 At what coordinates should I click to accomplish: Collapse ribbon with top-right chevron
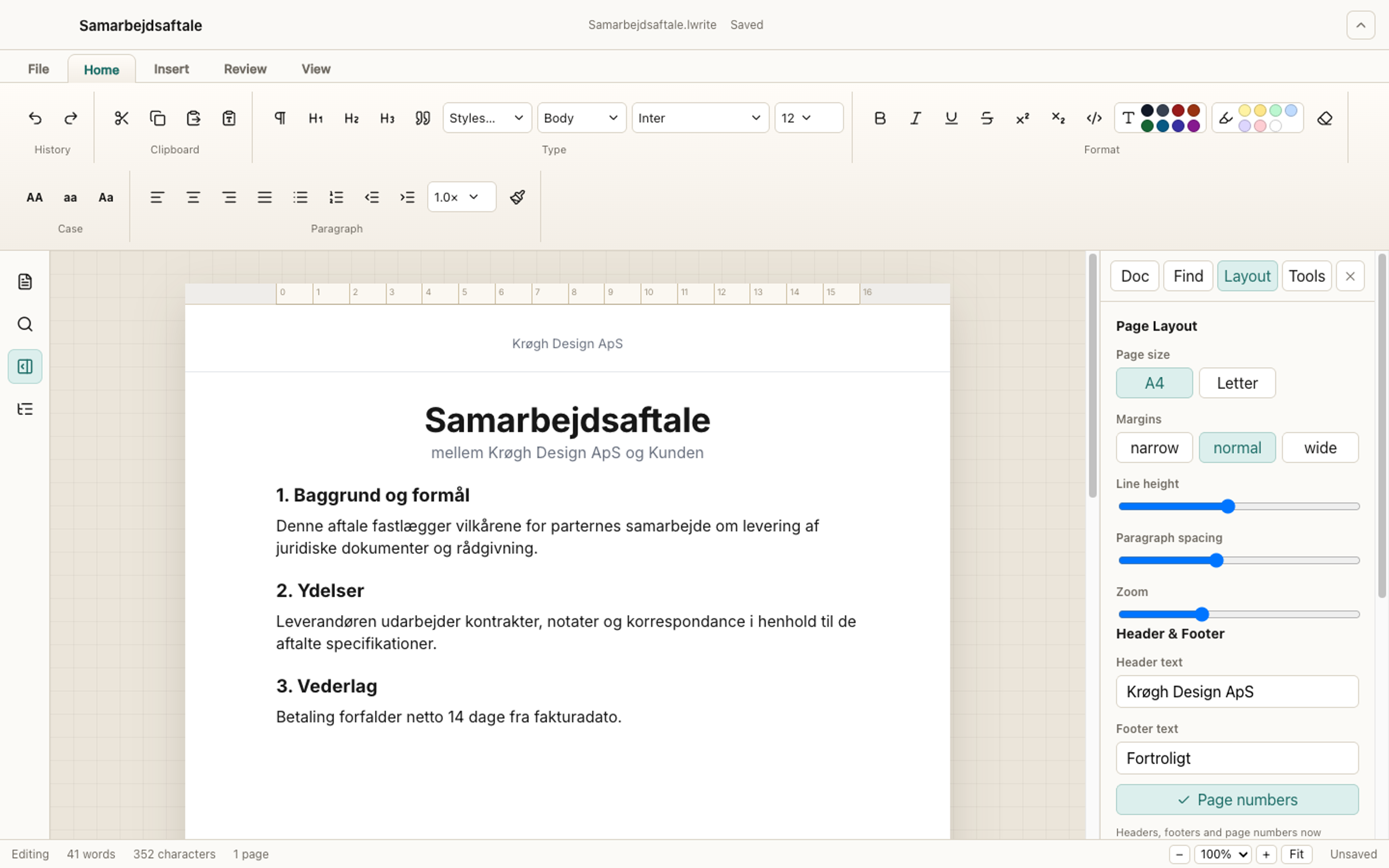[x=1360, y=25]
